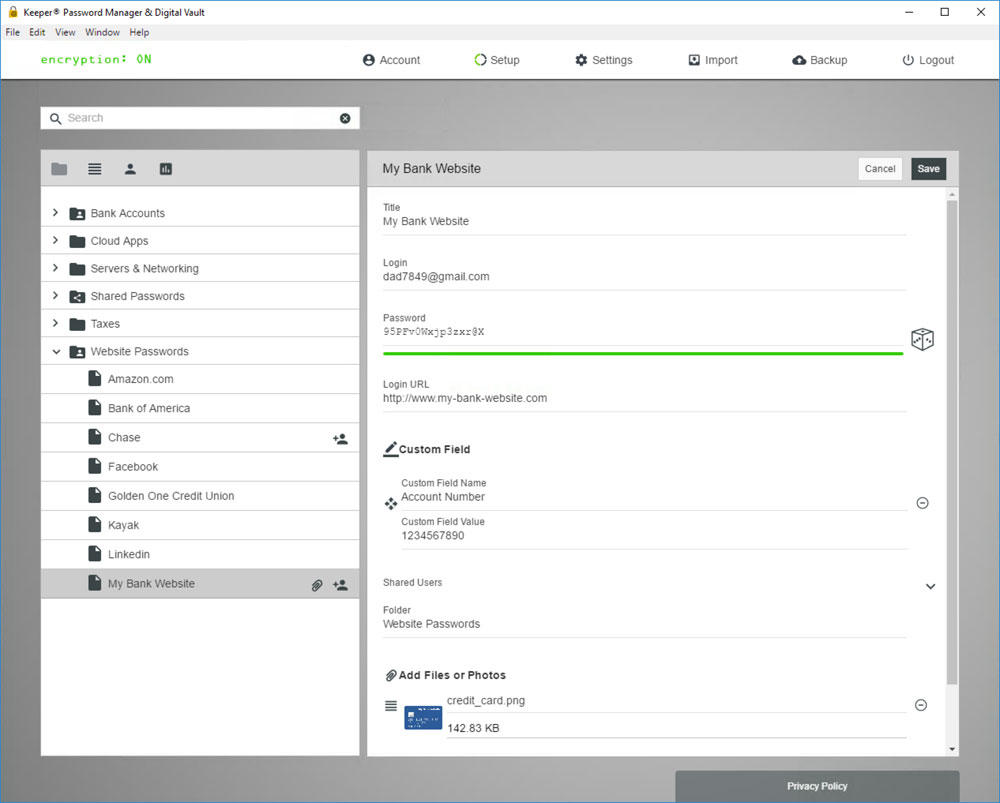Click Import in the top bar
Viewport: 1000px width, 803px height.
tap(713, 60)
